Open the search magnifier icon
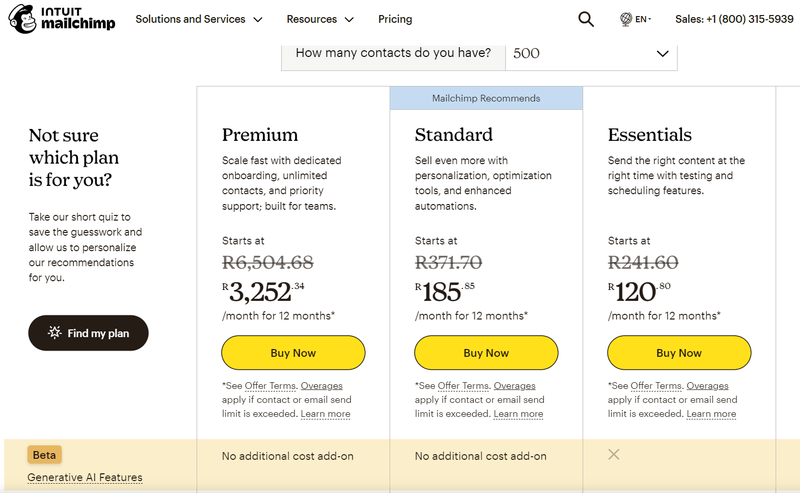 [x=586, y=19]
